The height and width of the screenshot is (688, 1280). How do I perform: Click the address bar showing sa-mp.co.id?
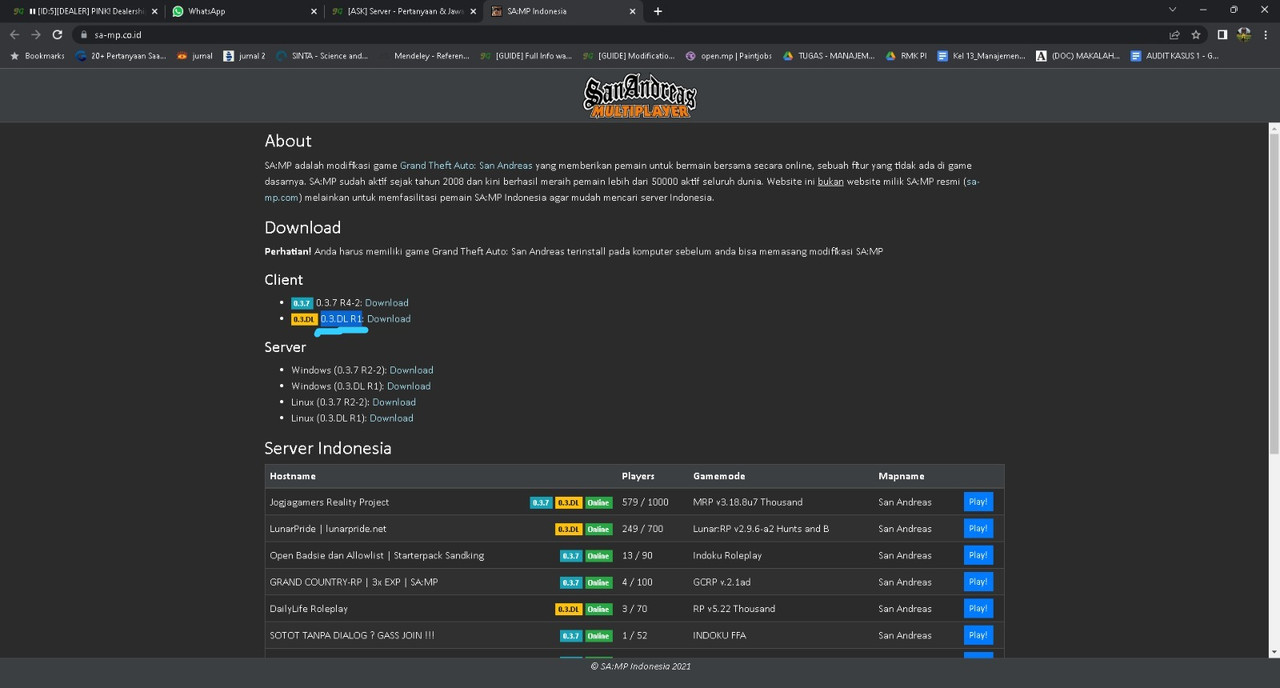click(620, 34)
